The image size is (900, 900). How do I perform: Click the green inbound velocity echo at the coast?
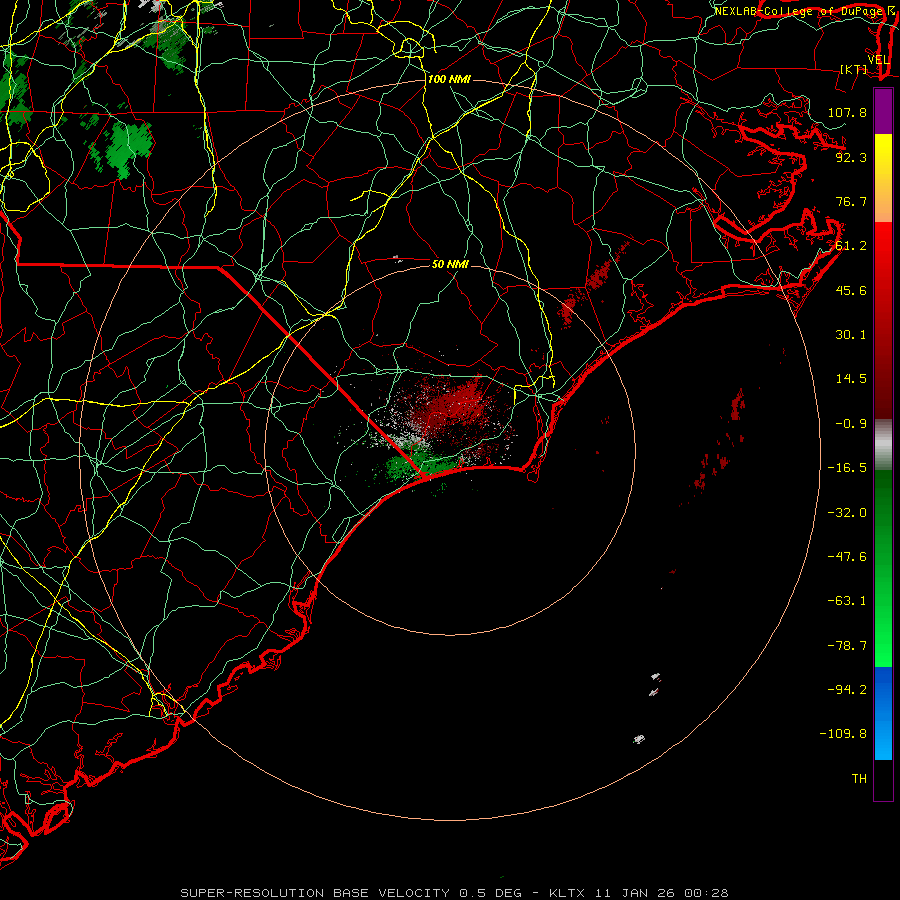[422, 464]
